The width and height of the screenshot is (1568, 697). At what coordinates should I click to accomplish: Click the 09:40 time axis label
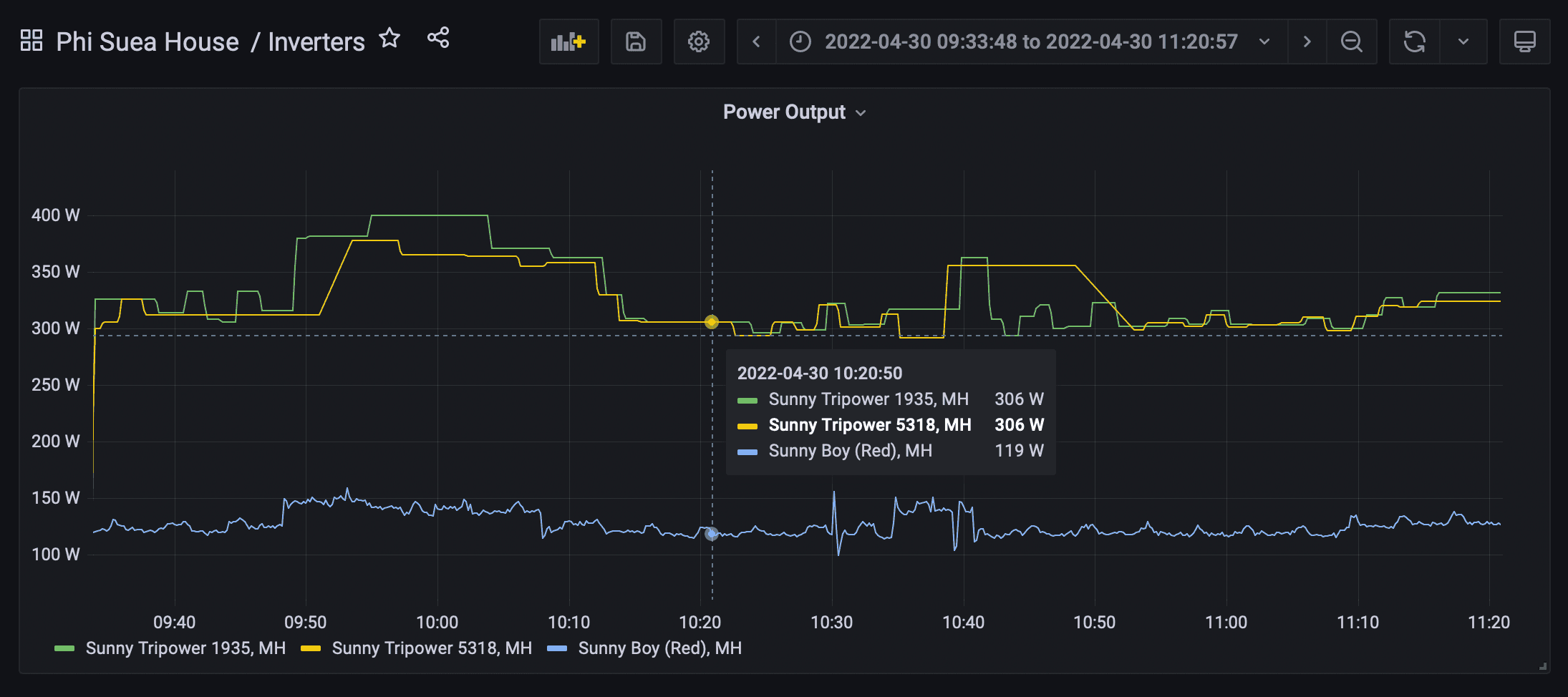click(175, 623)
